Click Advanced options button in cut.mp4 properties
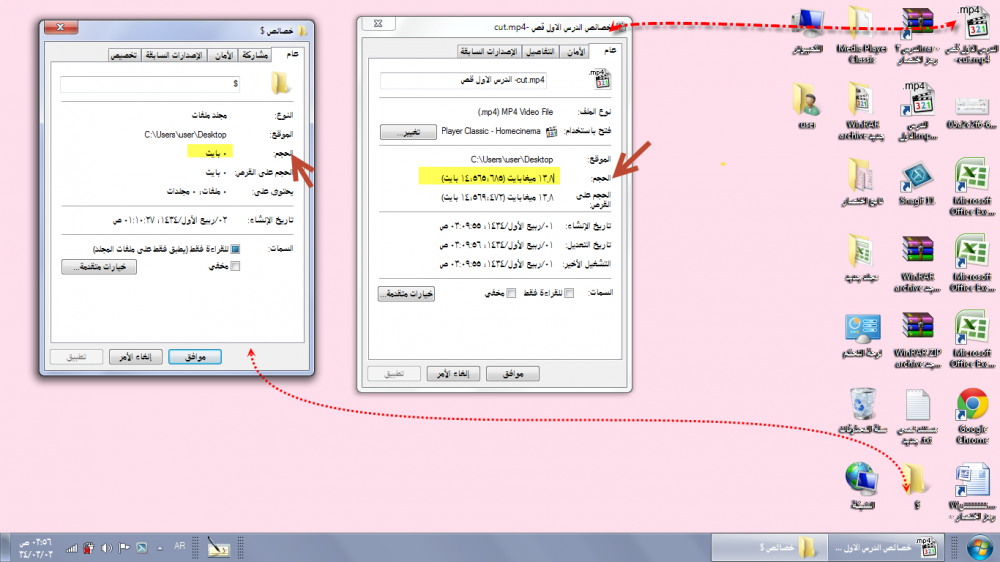1000x562 pixels. [407, 293]
